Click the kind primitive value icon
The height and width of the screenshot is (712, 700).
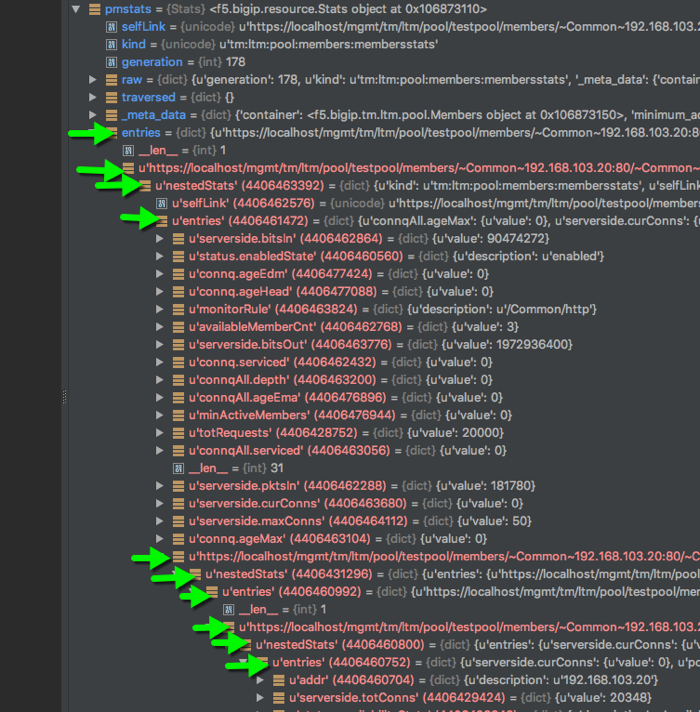(x=111, y=44)
